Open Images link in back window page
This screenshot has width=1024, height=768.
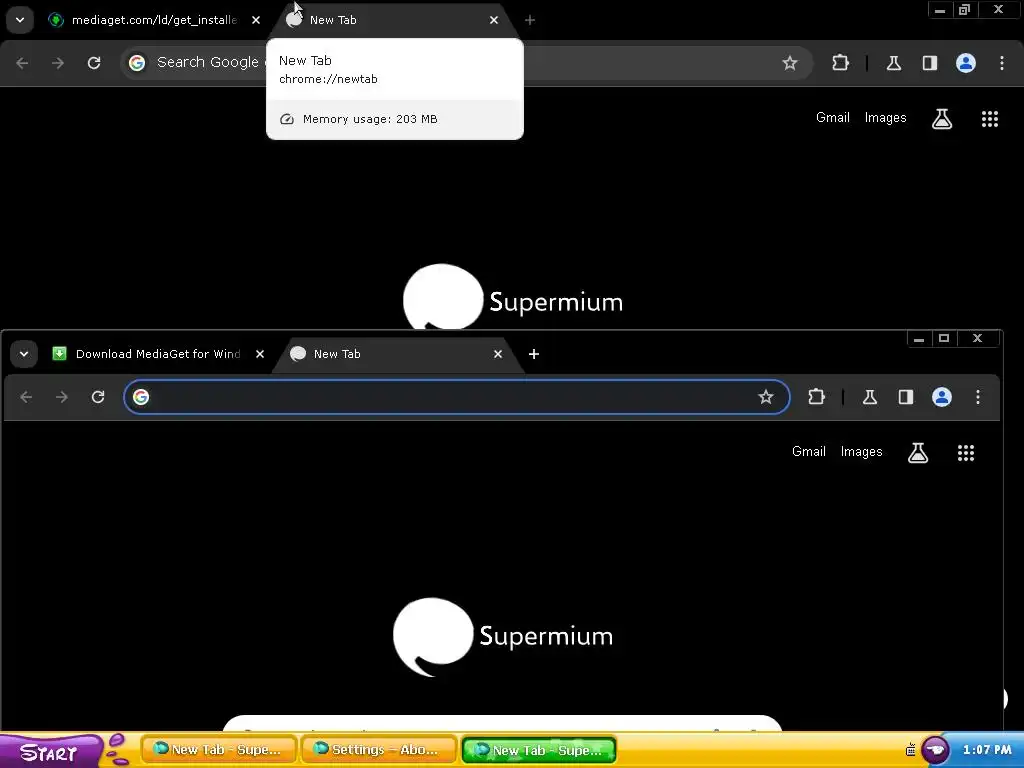(886, 118)
